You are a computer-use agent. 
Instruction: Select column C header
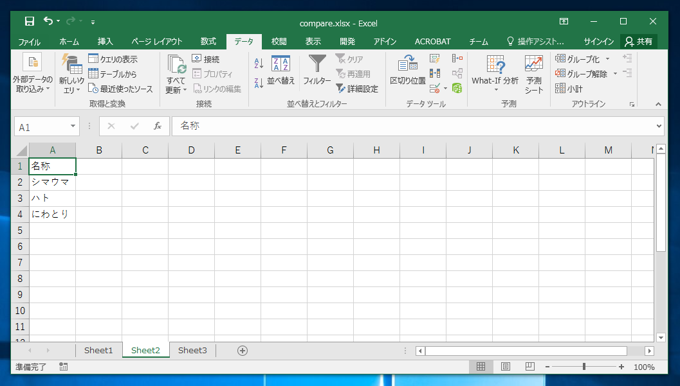point(145,150)
